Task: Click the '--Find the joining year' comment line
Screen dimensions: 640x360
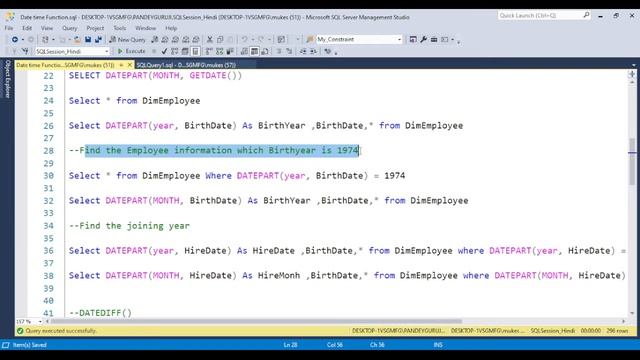Action: (129, 226)
